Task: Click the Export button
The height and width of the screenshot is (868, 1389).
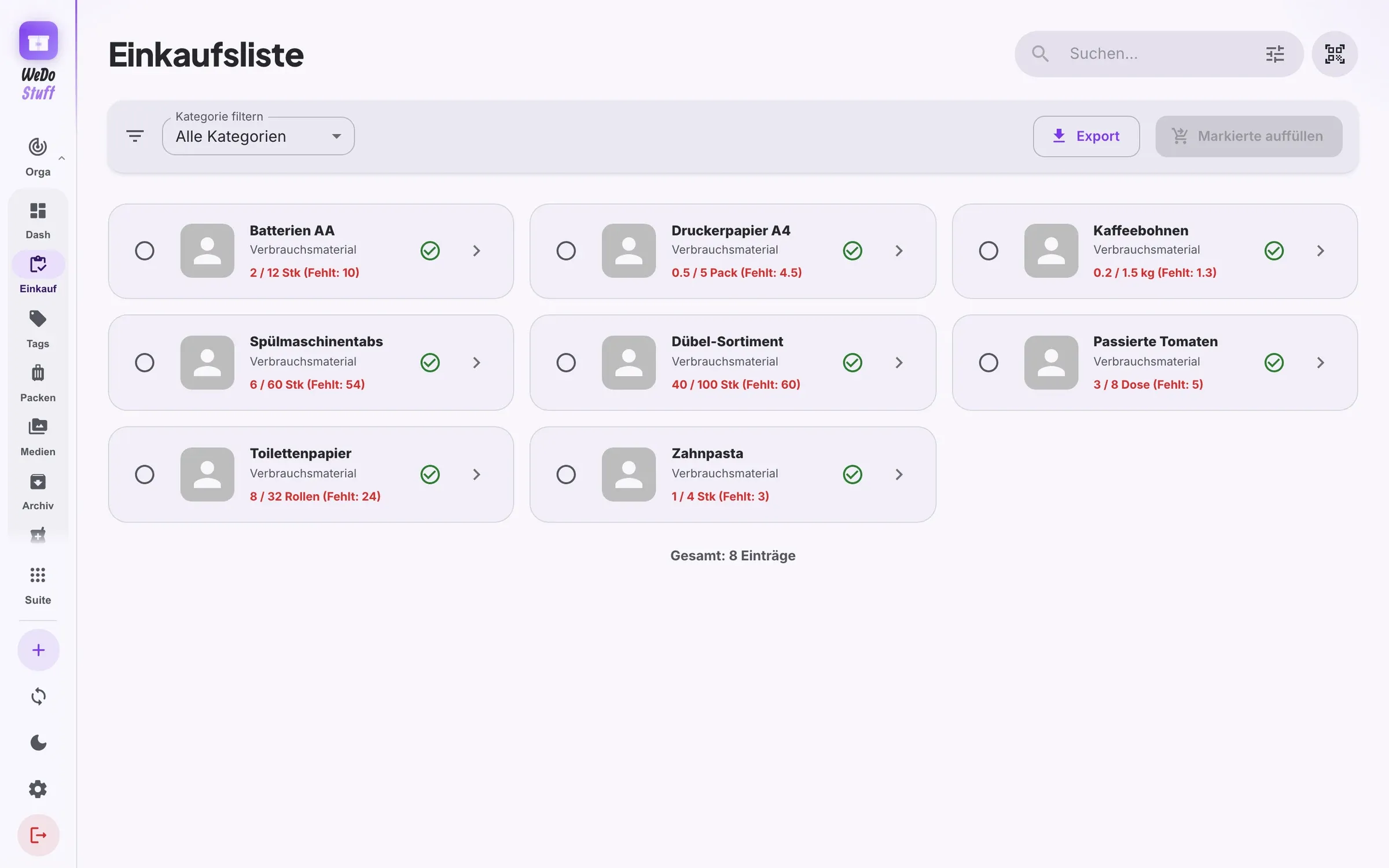Action: (x=1086, y=136)
